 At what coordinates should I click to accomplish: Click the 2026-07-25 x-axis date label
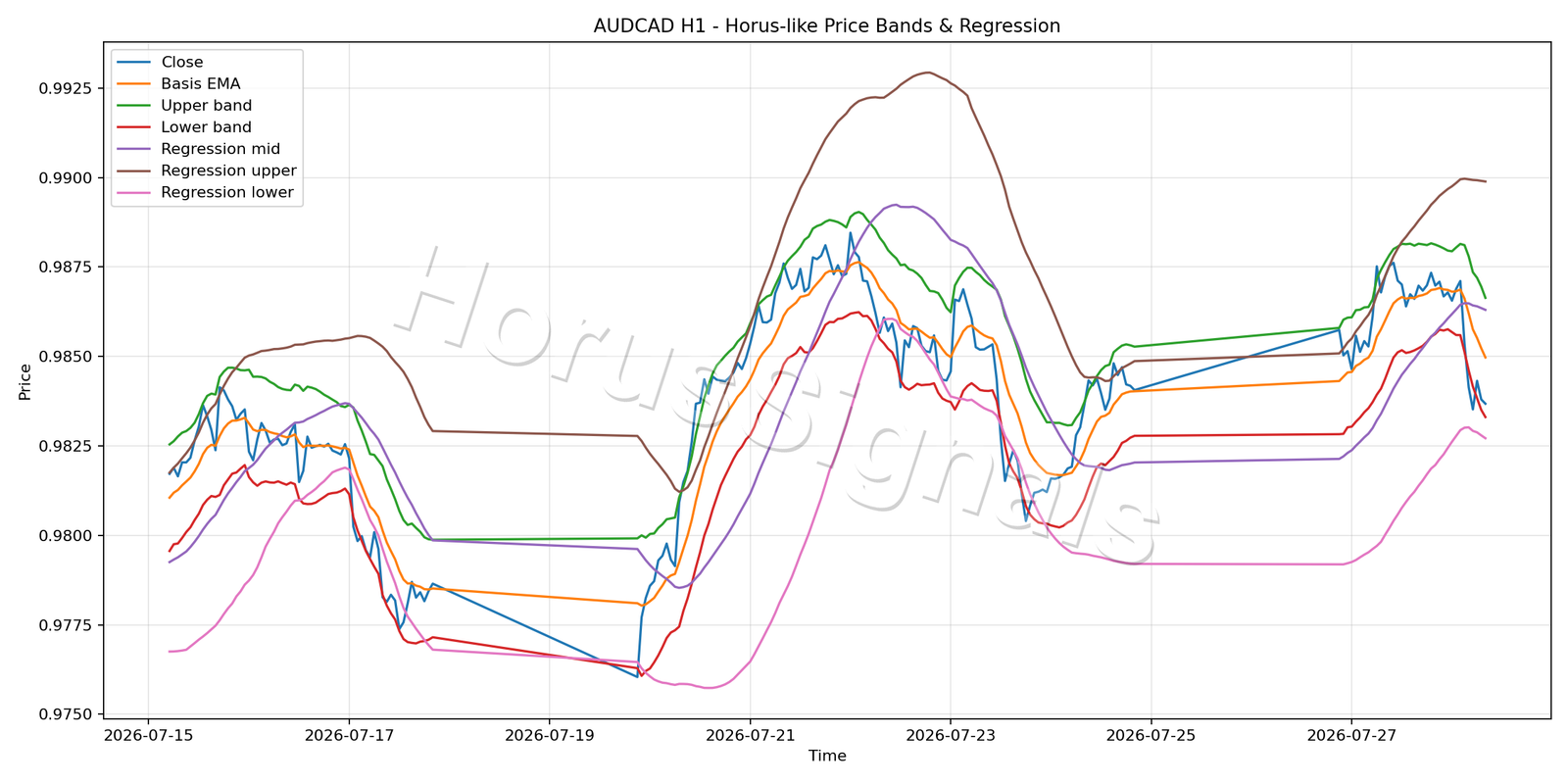point(1151,735)
